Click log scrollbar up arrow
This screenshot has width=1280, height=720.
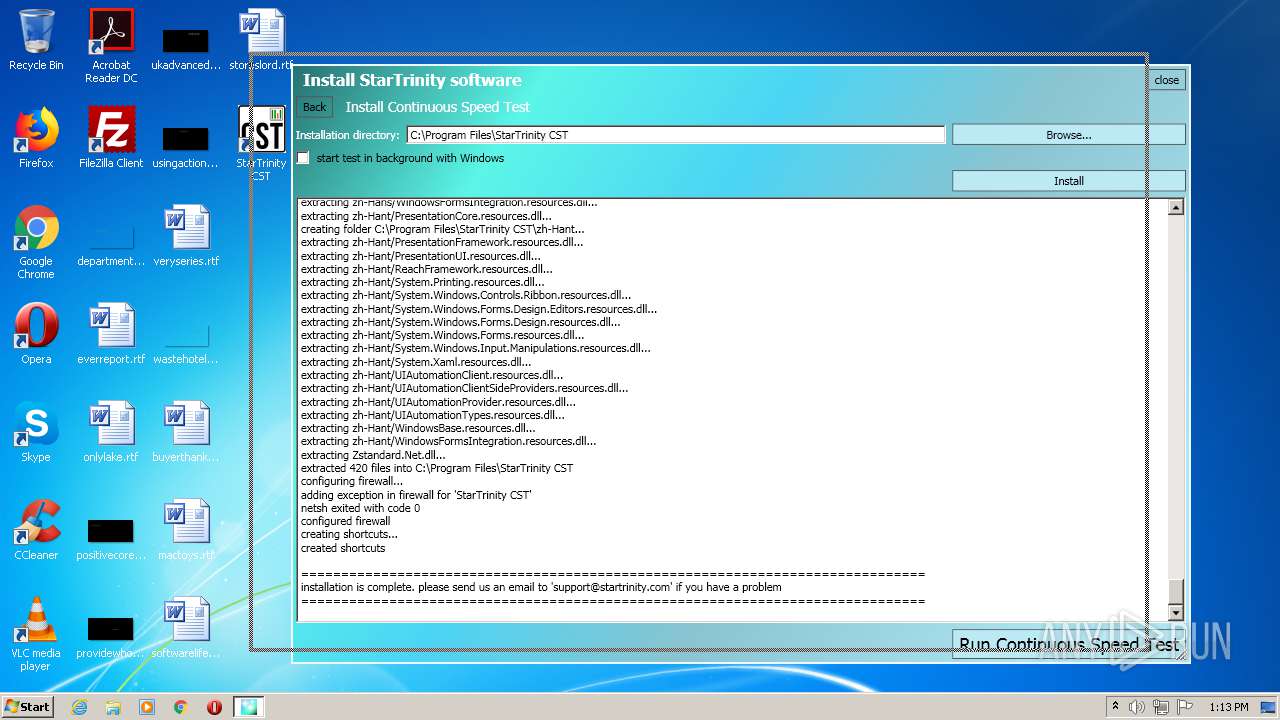(x=1176, y=207)
